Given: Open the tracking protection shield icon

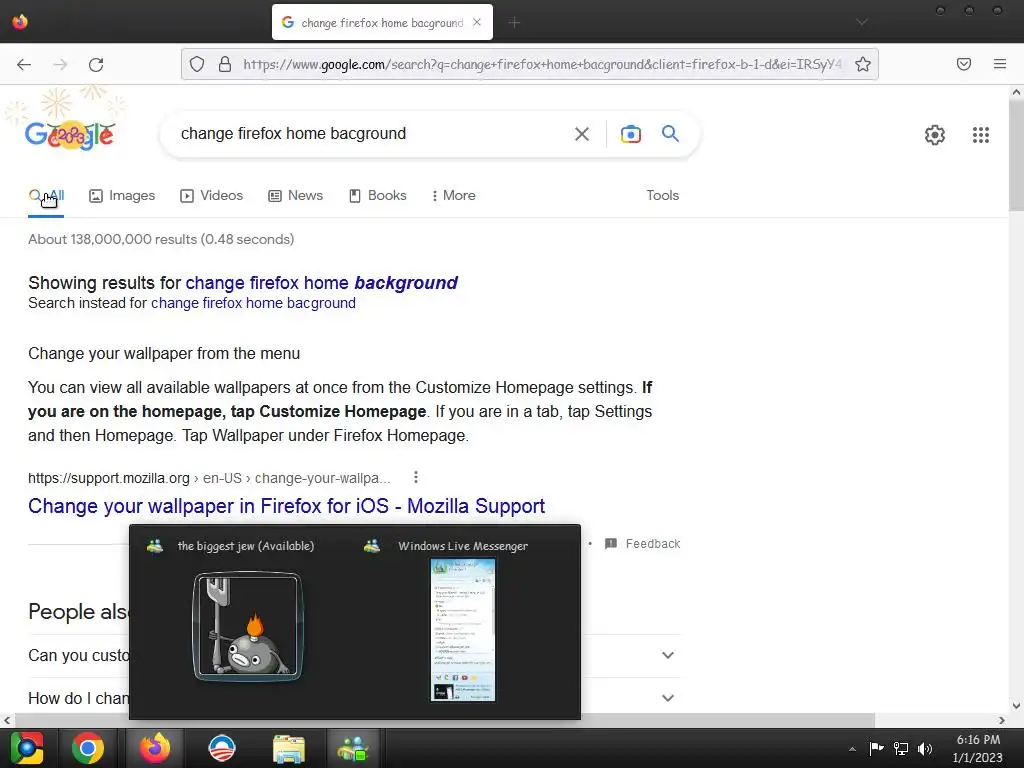Looking at the screenshot, I should (x=197, y=64).
